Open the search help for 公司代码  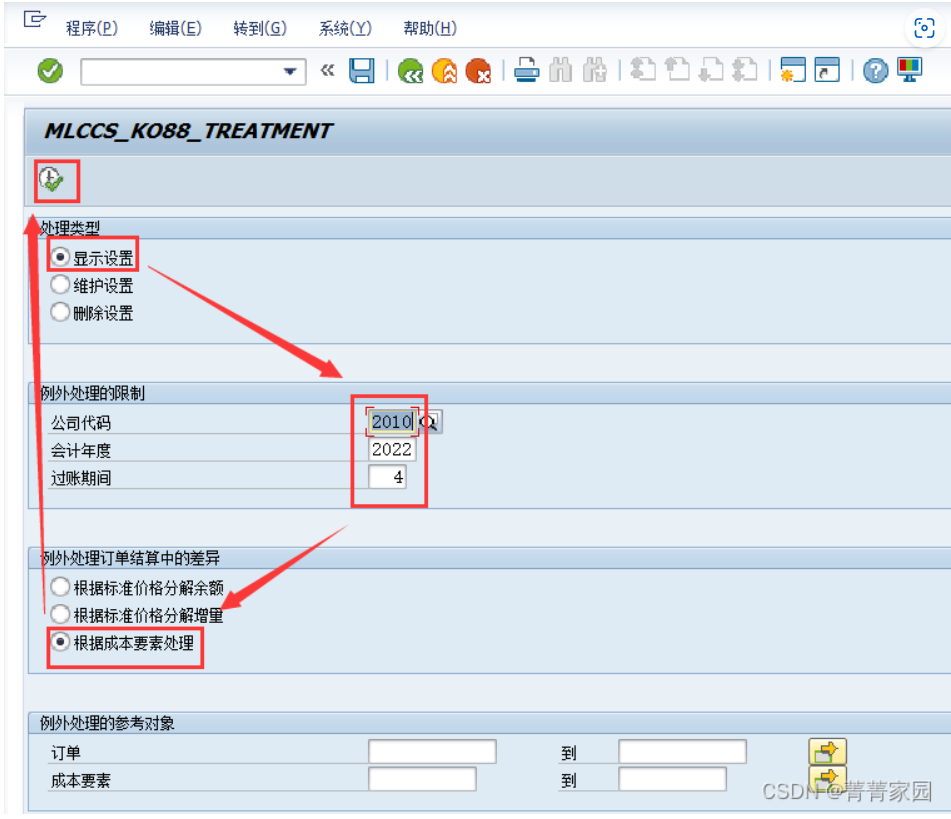point(430,422)
